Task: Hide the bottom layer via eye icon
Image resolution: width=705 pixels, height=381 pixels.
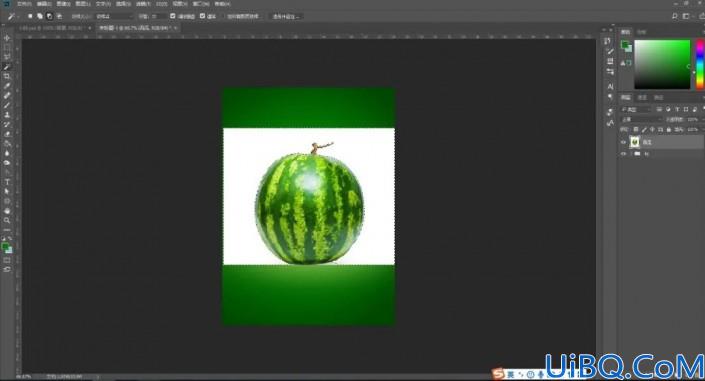Action: tap(624, 154)
